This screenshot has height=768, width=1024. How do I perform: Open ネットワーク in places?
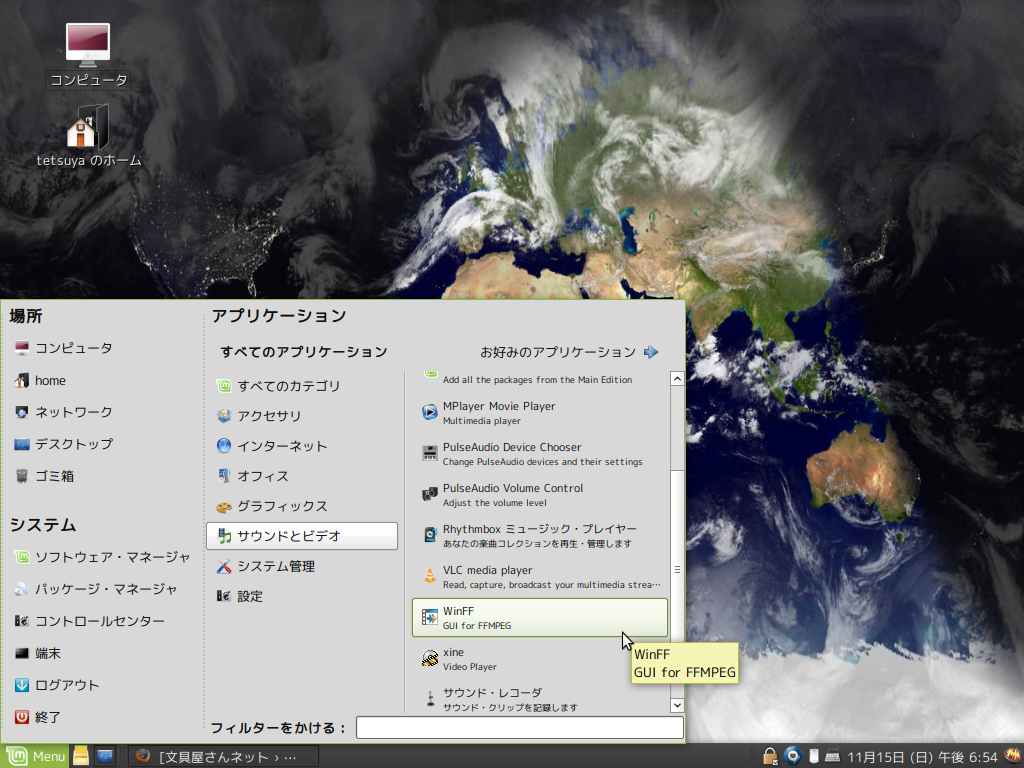(x=63, y=412)
